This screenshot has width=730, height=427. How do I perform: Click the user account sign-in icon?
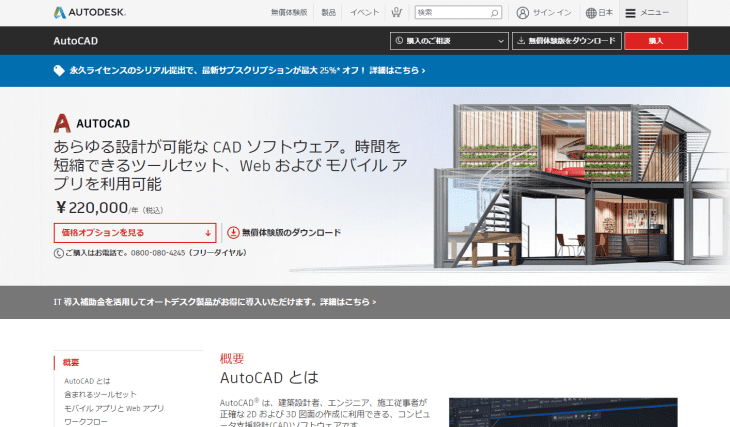click(522, 13)
